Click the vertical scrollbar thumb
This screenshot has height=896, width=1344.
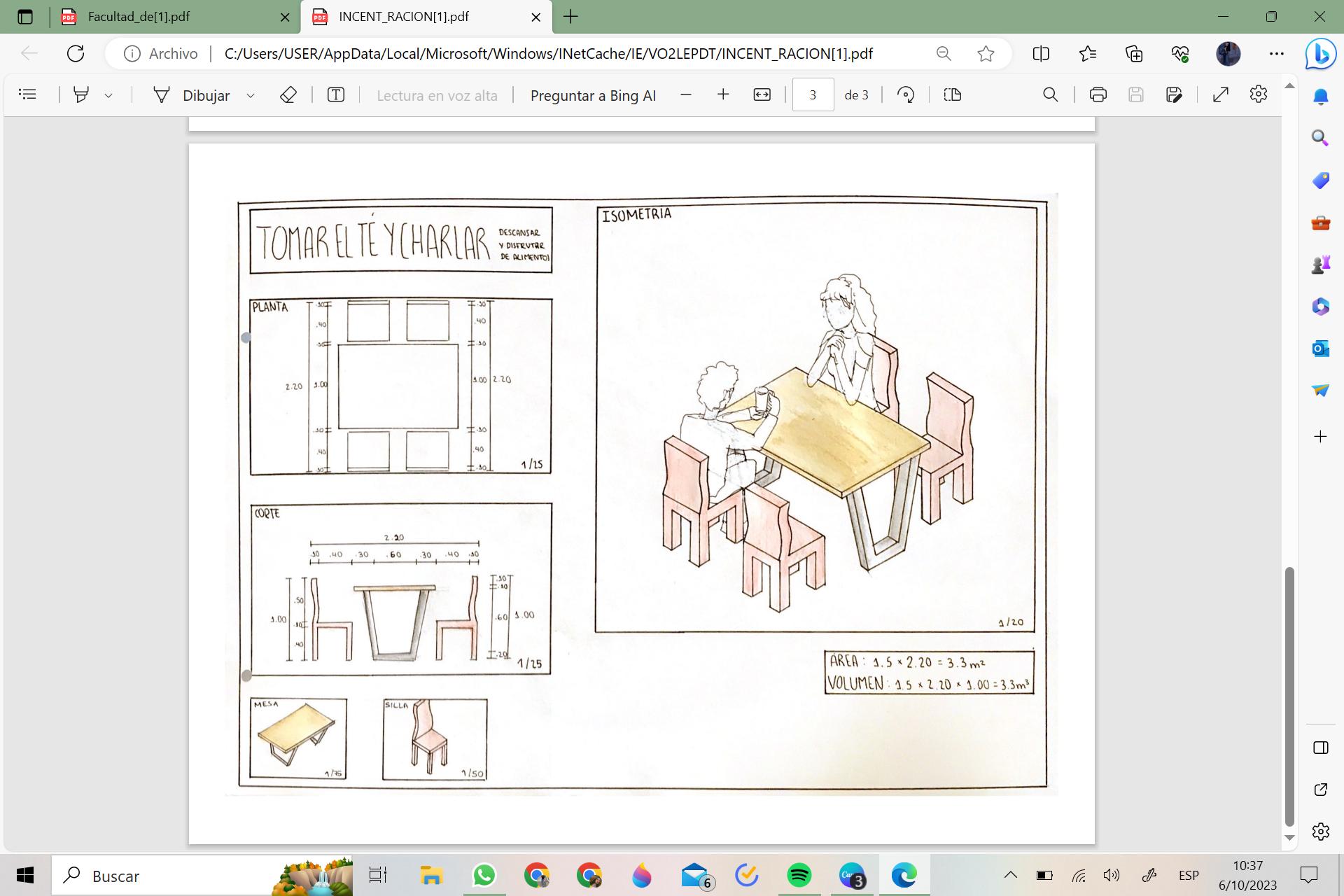[x=1289, y=696]
